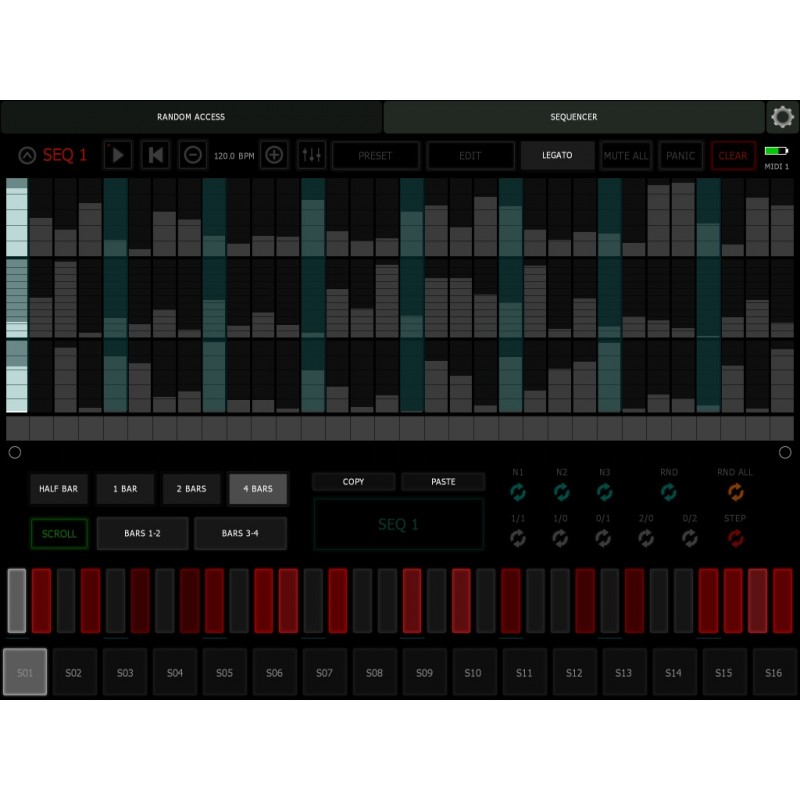The image size is (800, 800).
Task: Enable SCROLL mode
Action: pos(58,533)
